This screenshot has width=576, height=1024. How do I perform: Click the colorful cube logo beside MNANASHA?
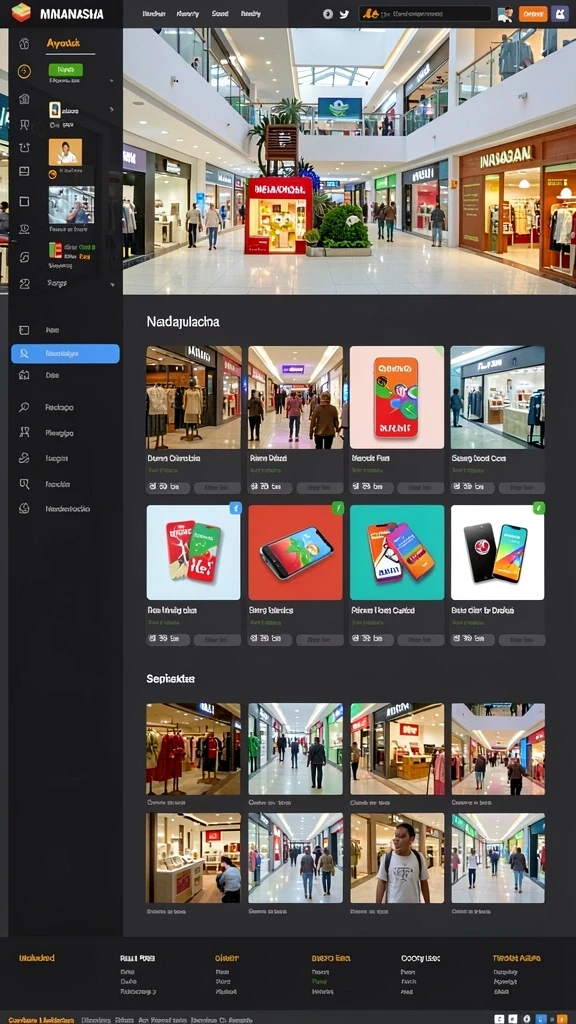tap(22, 12)
